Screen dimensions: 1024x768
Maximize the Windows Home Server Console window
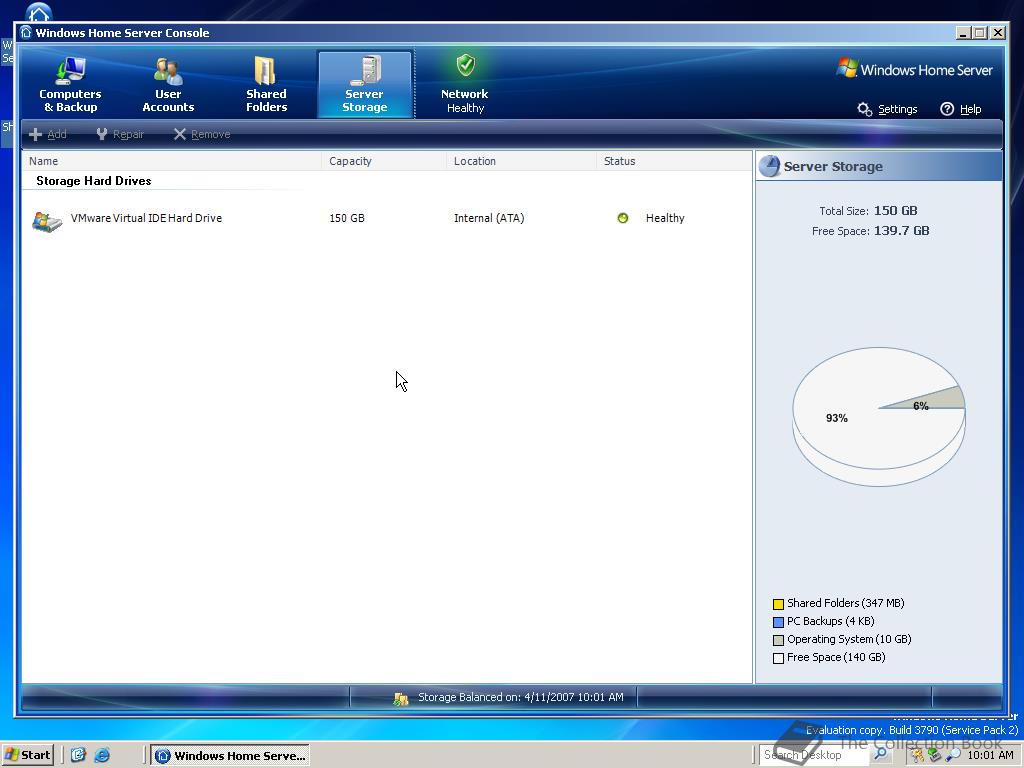(x=980, y=33)
